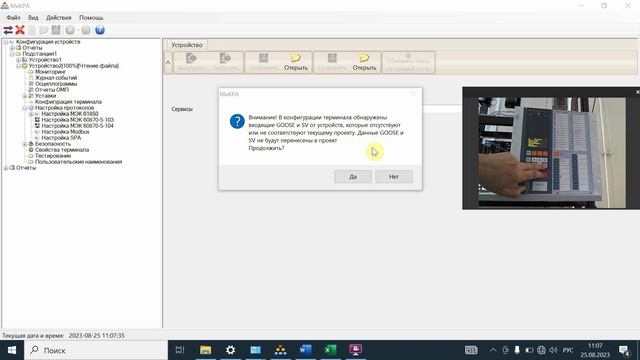Click the Windows Start button
Screen dimensions: 640x360
(12, 350)
